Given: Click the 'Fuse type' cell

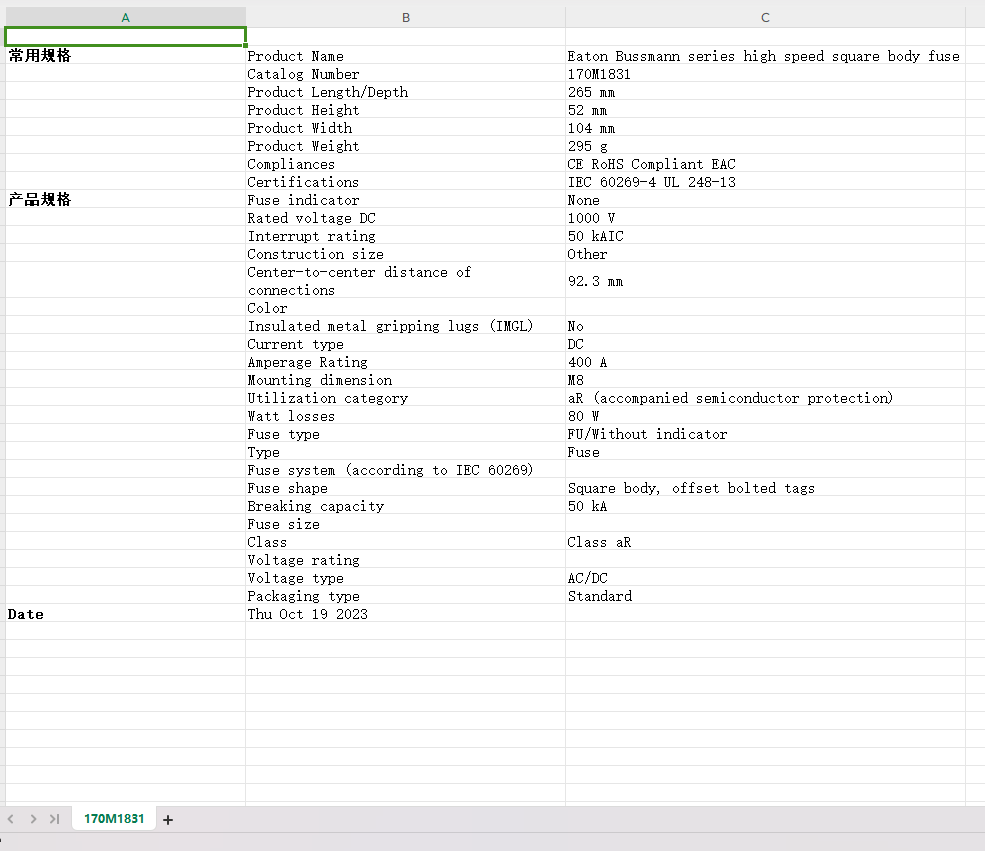Looking at the screenshot, I should [x=406, y=434].
